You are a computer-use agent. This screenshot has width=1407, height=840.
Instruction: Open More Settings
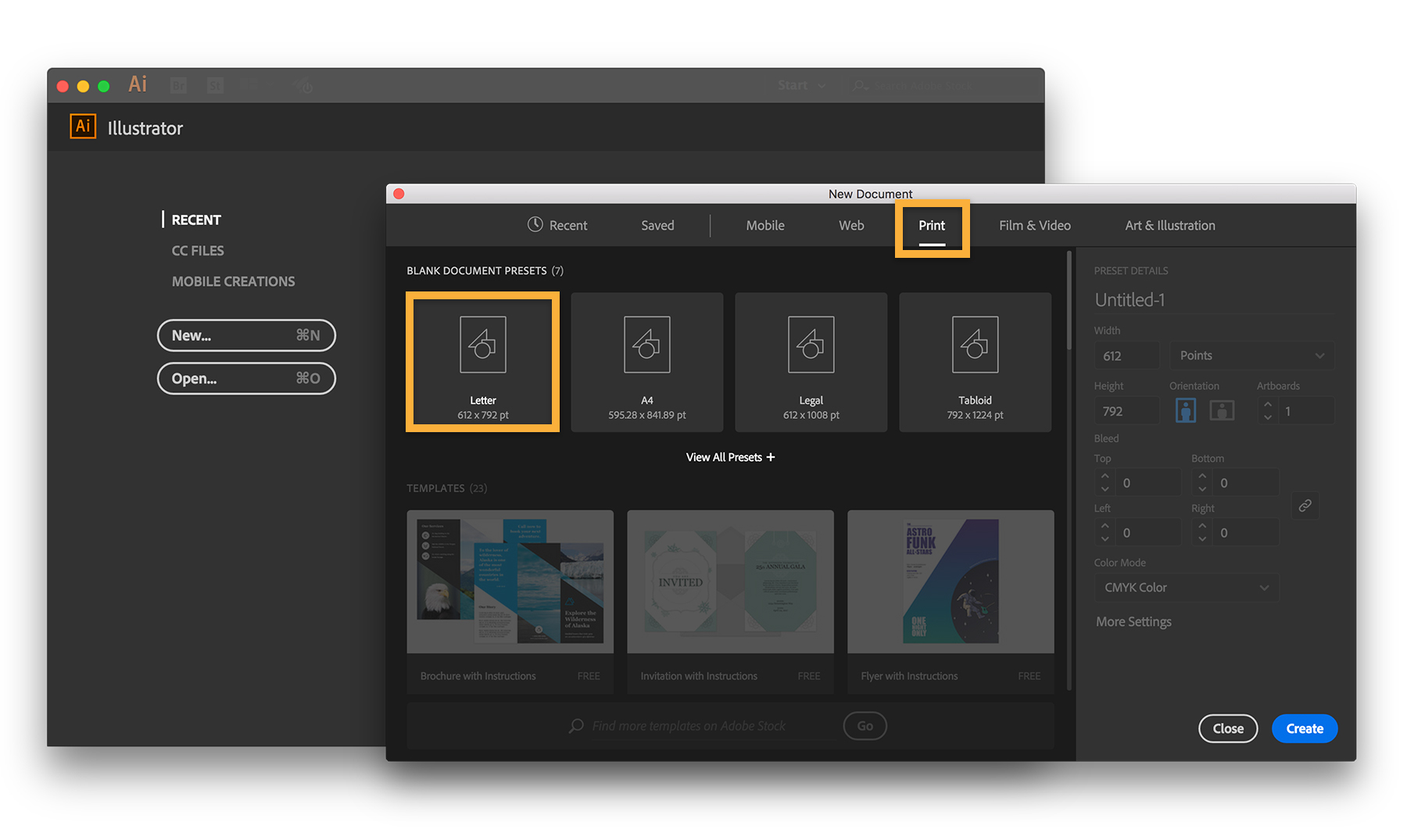click(1133, 622)
